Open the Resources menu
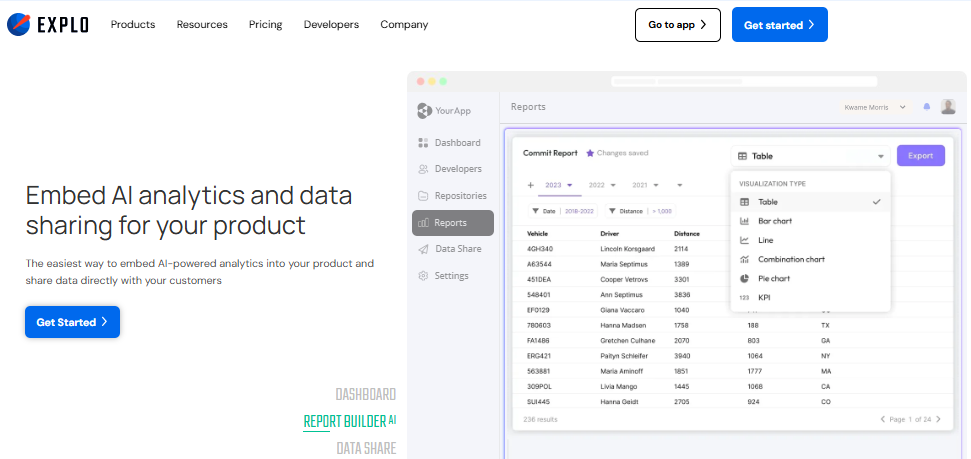Screen dimensions: 971x459 pyautogui.click(x=202, y=25)
